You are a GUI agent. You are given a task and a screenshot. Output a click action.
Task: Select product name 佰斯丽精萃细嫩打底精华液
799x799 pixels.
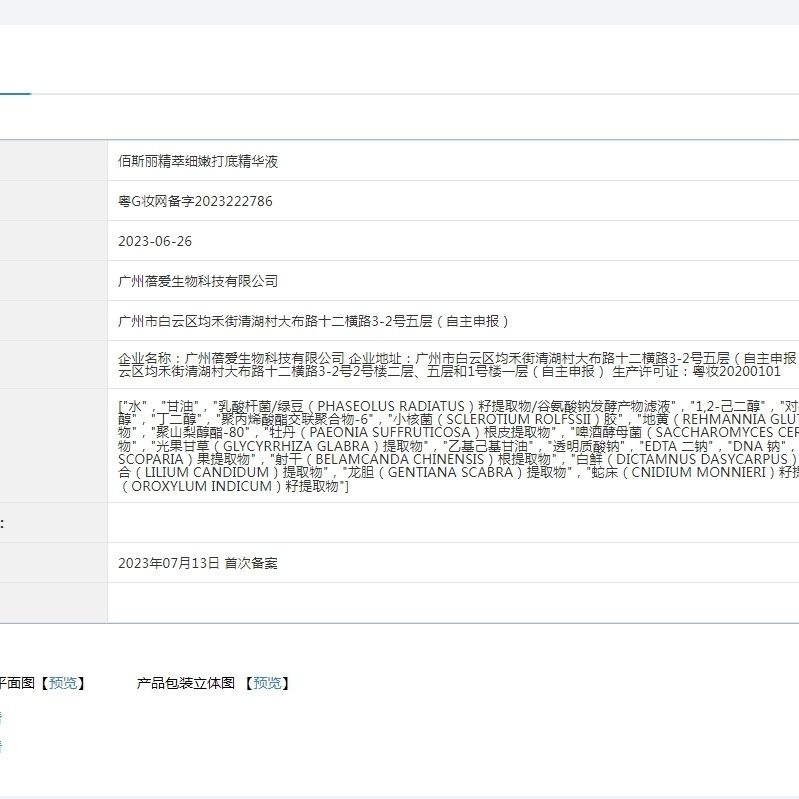[x=198, y=162]
